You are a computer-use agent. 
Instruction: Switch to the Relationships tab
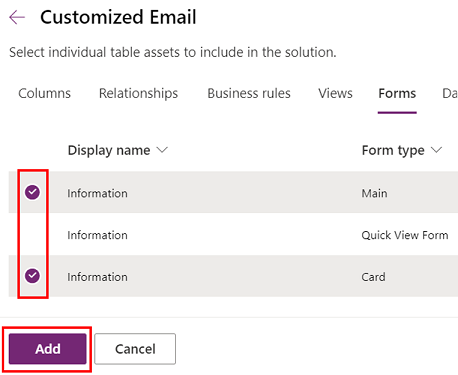[x=138, y=93]
